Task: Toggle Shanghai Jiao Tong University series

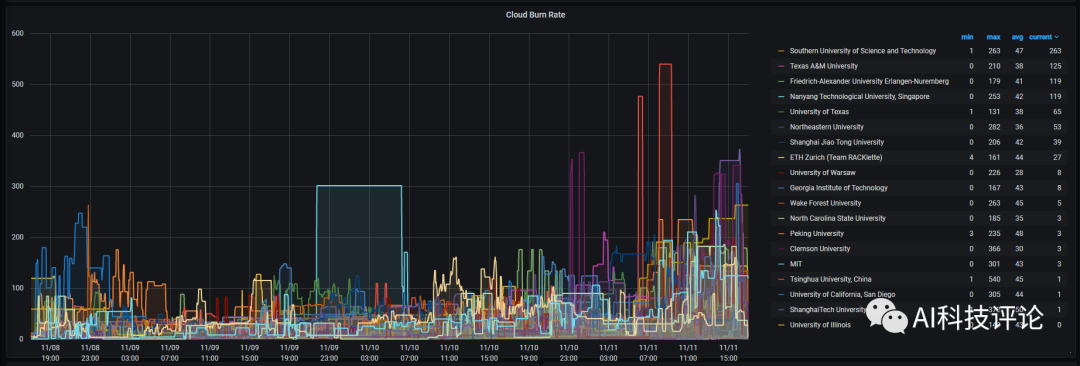Action: pyautogui.click(x=837, y=142)
